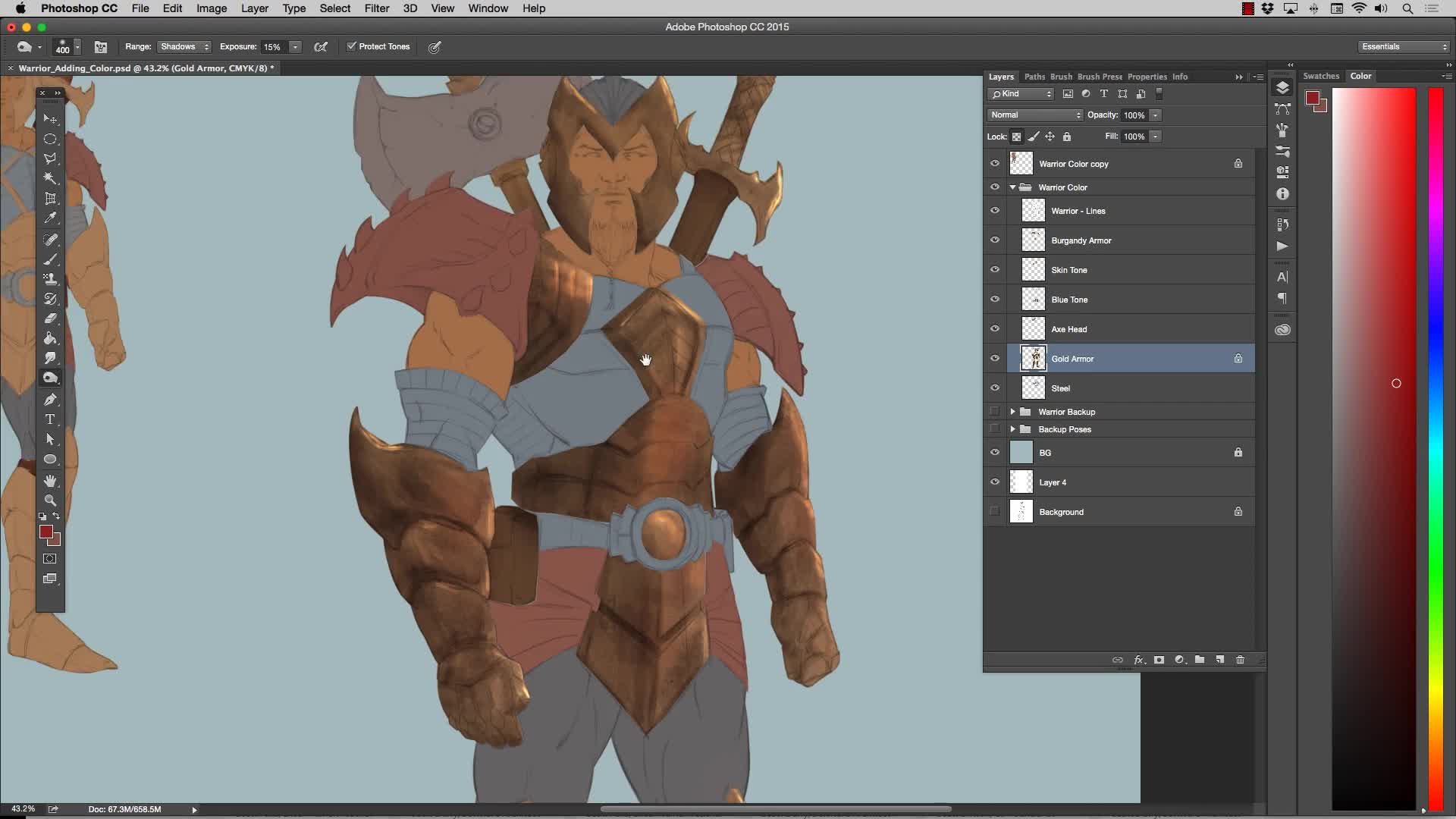Choose the Paint Bucket tool

[50, 338]
